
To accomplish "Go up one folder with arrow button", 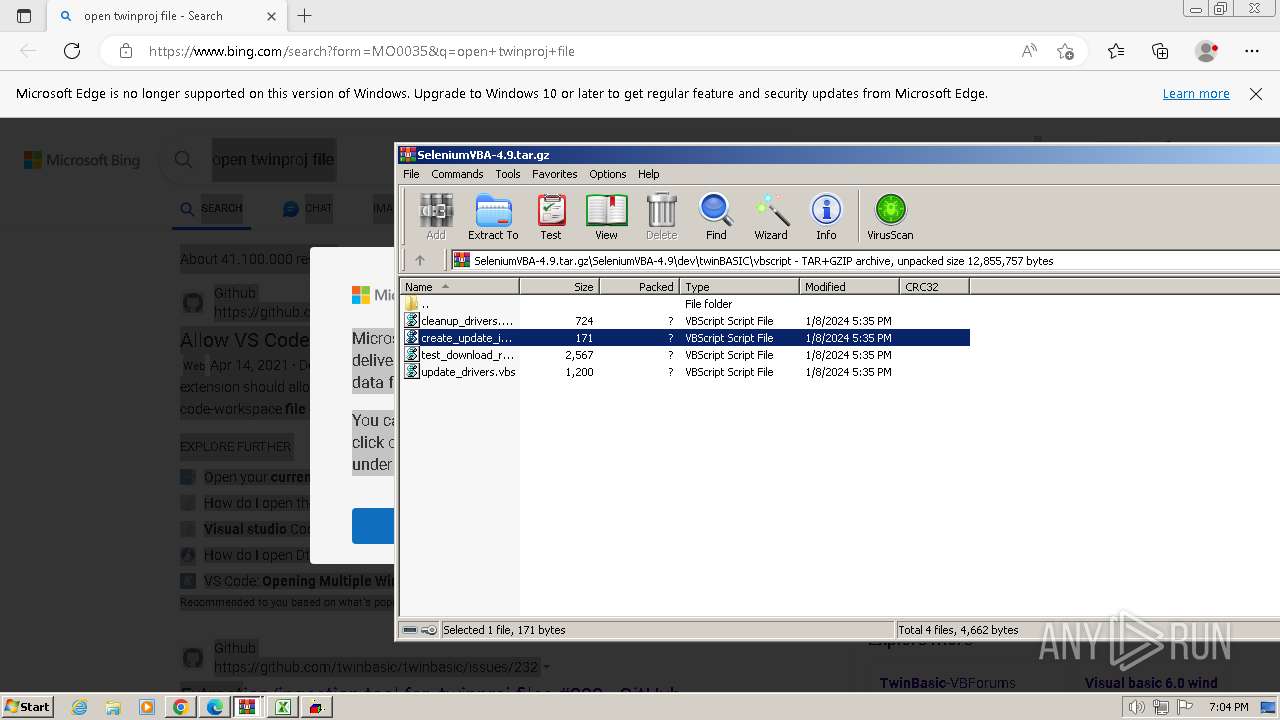I will click(420, 260).
